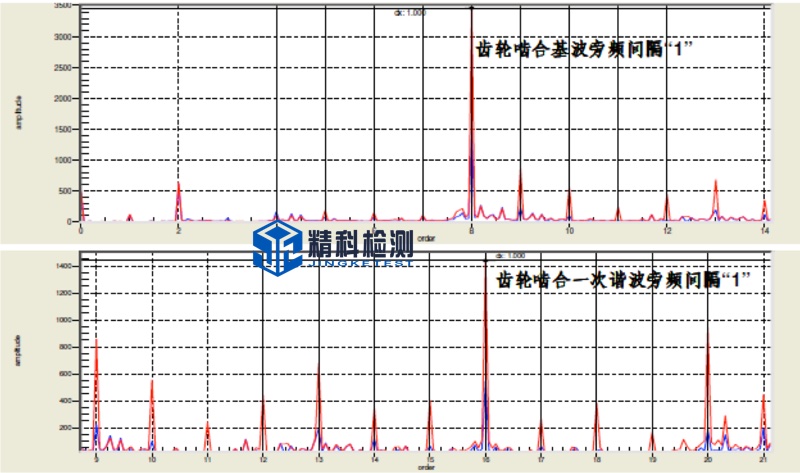This screenshot has width=800, height=473.
Task: Select the peak at order 20 in bottom chart
Action: pyautogui.click(x=708, y=335)
